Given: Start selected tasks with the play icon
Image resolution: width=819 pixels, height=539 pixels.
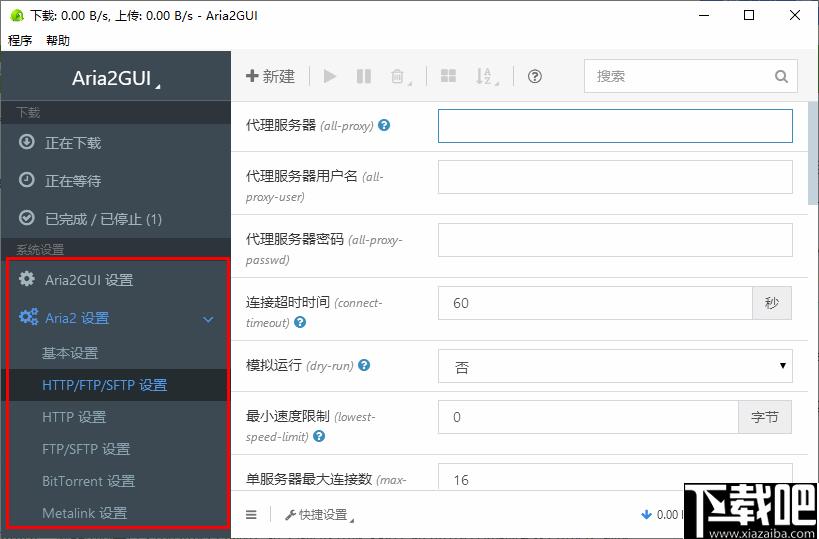Looking at the screenshot, I should pos(330,76).
